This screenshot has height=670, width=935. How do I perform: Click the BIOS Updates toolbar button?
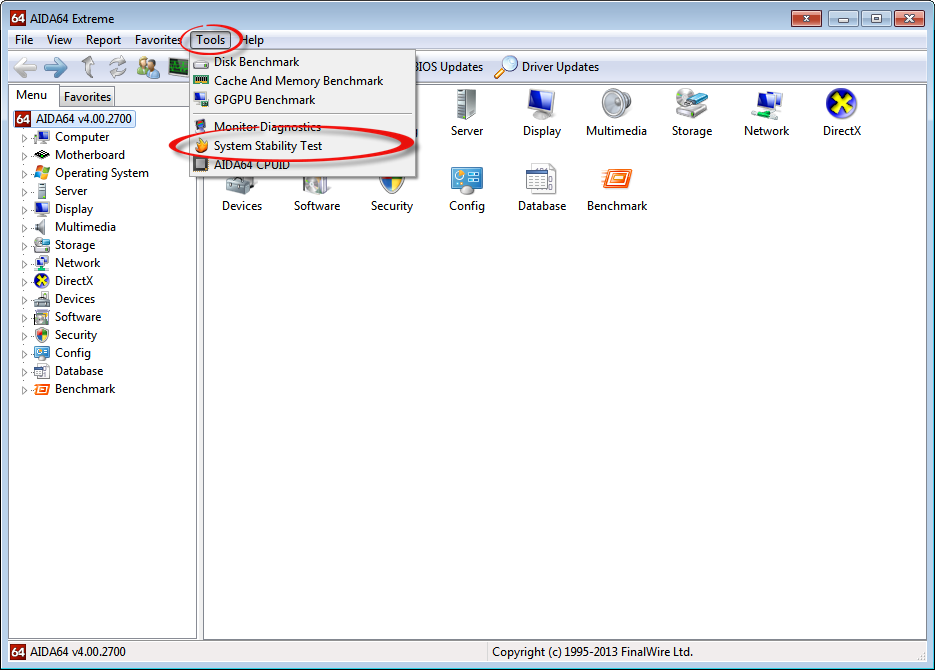[448, 67]
